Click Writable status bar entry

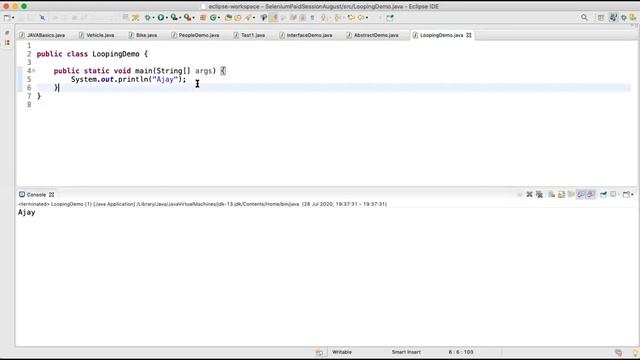pos(342,352)
